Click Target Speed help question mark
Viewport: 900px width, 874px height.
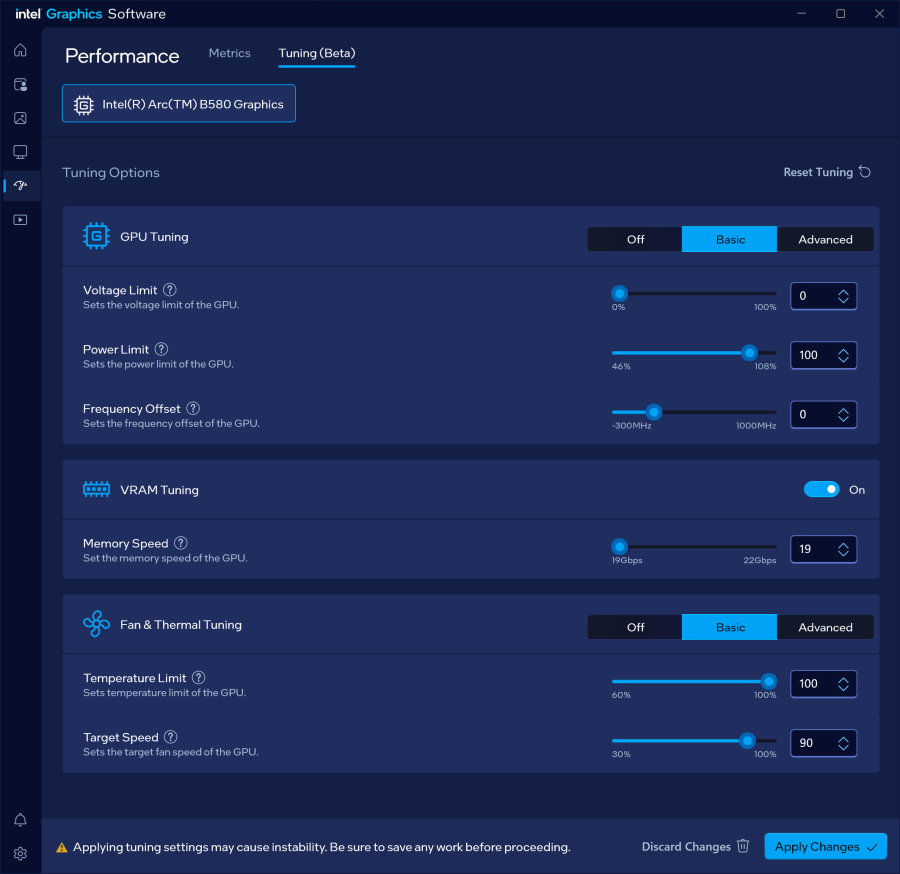[x=170, y=737]
